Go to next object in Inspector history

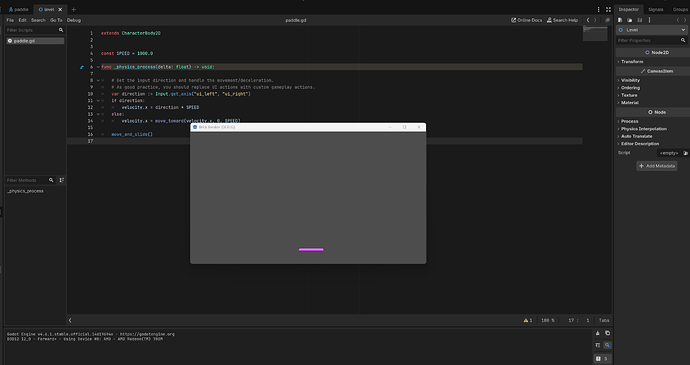tap(685, 20)
